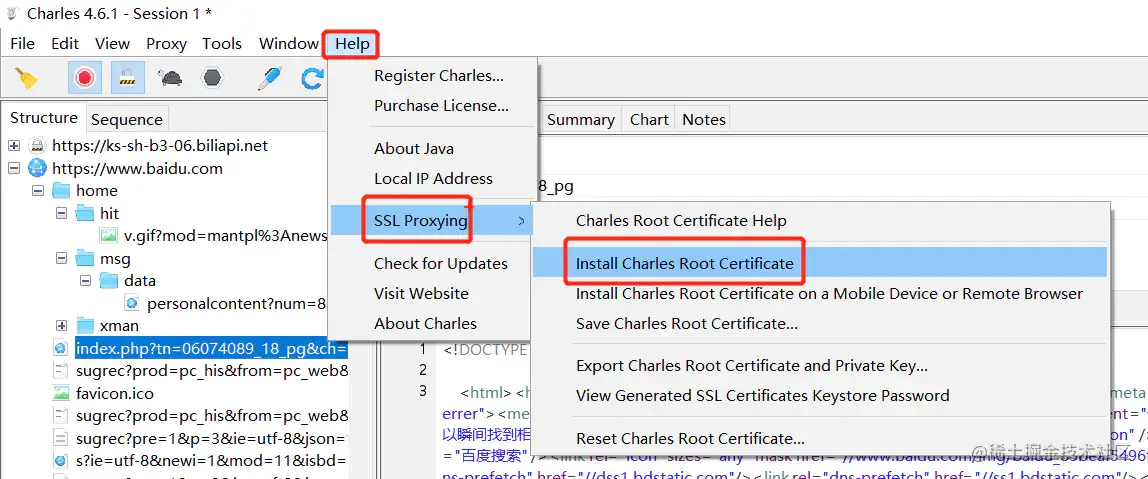Open the Notes tab
Image resolution: width=1148 pixels, height=479 pixels.
click(704, 119)
